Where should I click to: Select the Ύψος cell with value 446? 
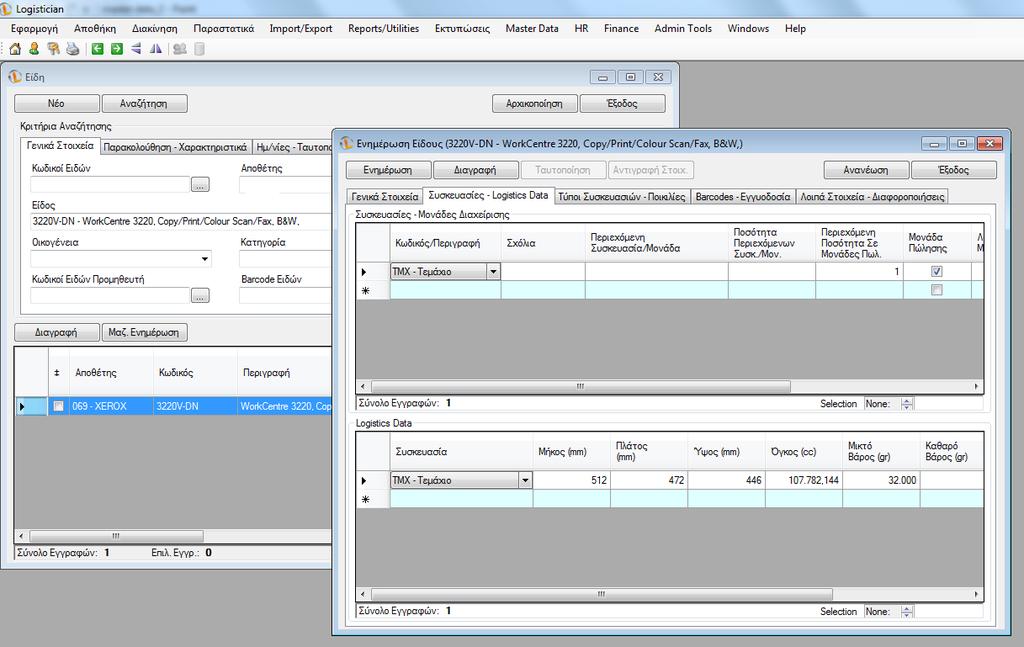pyautogui.click(x=726, y=481)
